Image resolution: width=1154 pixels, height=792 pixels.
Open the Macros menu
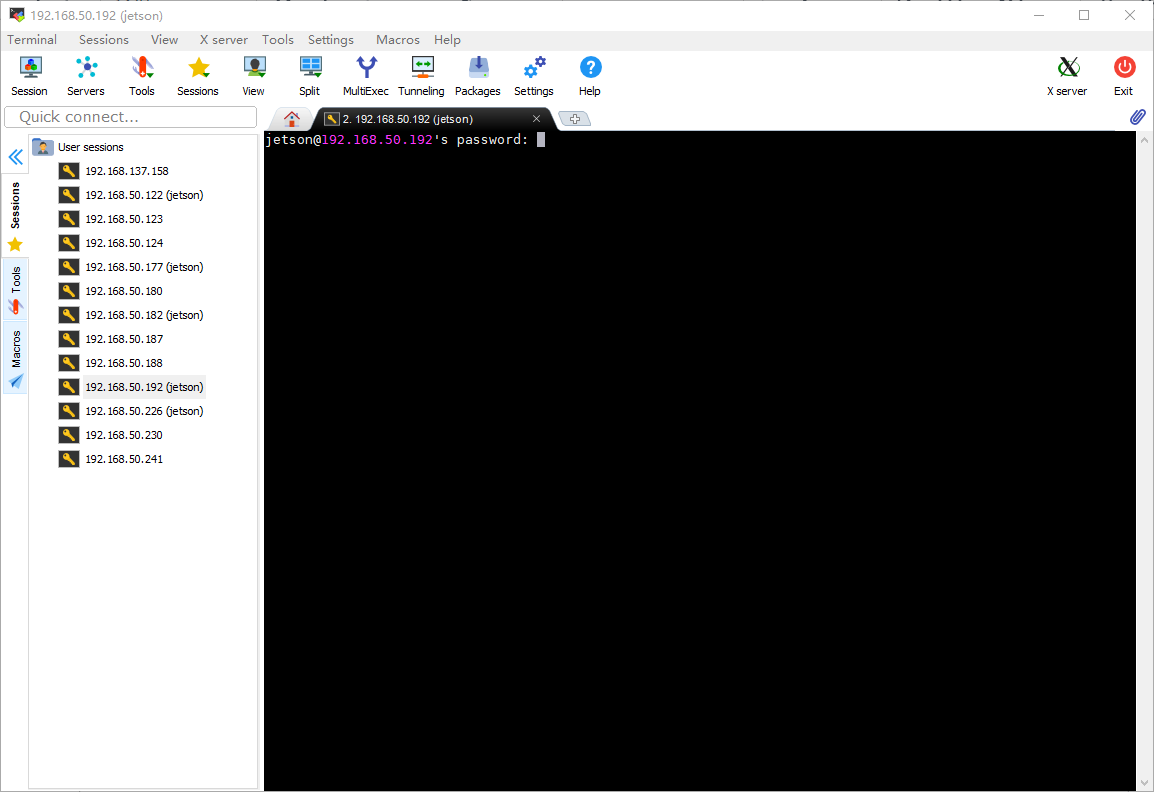click(397, 40)
